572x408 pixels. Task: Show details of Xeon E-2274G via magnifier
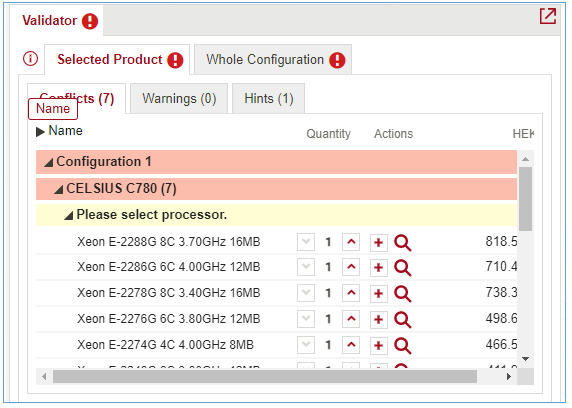(403, 346)
